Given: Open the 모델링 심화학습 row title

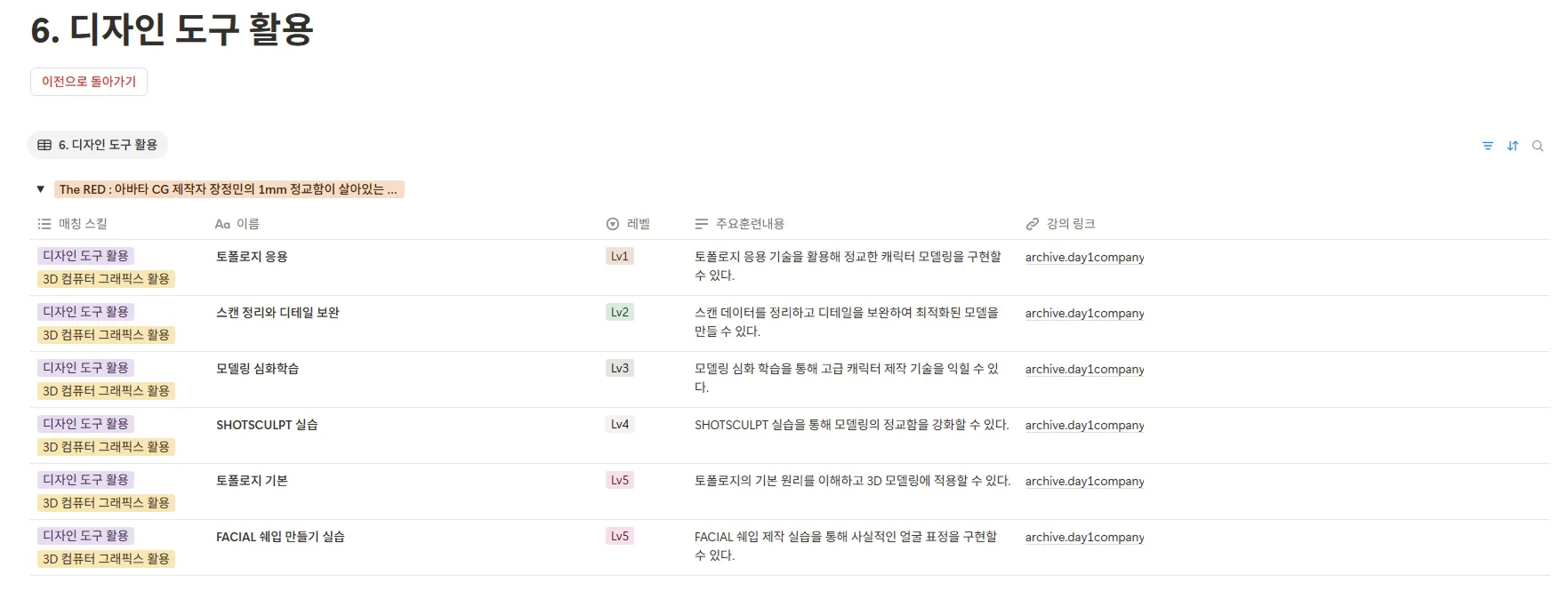Looking at the screenshot, I should coord(257,369).
